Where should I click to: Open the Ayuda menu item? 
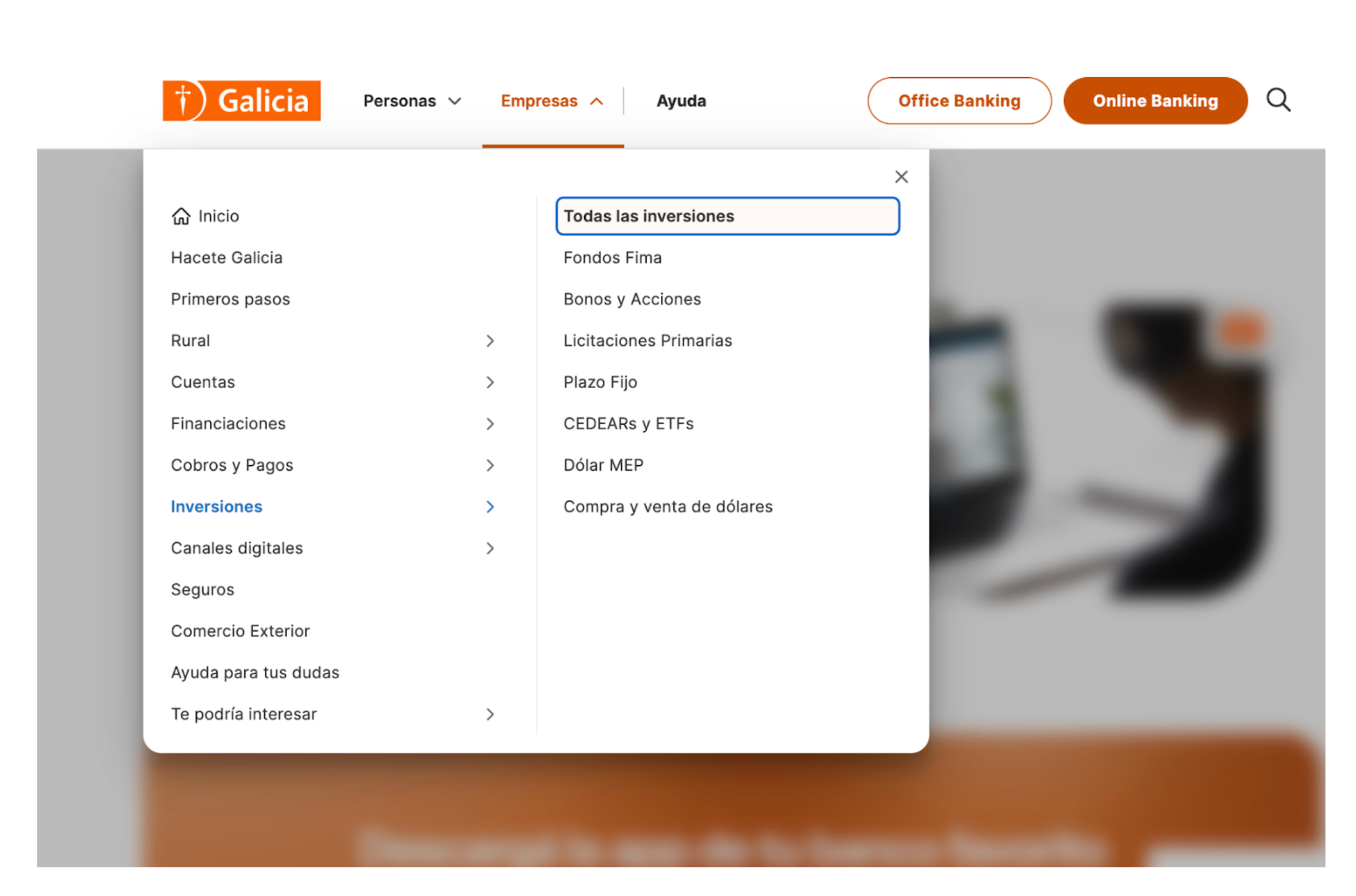(681, 101)
